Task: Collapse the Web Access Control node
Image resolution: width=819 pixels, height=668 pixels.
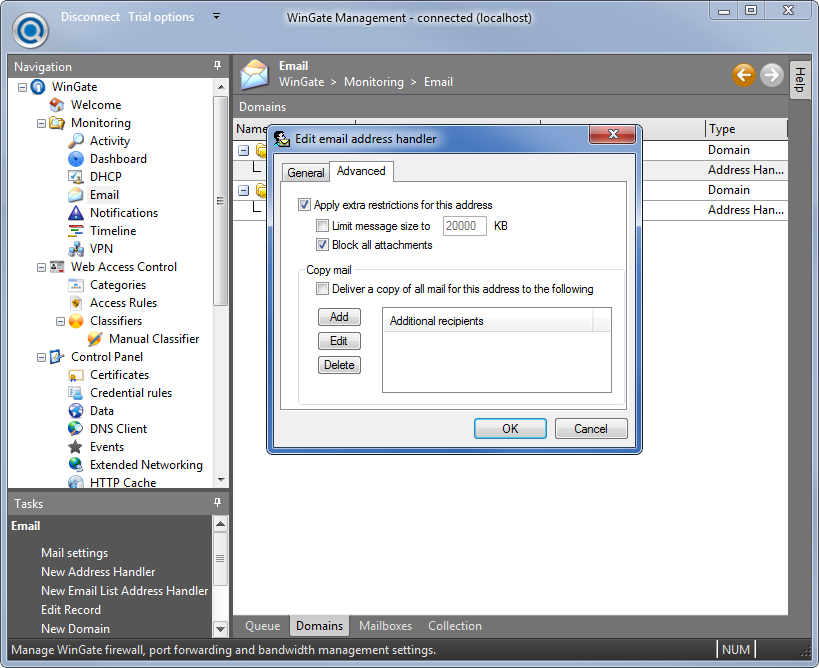Action: tap(41, 267)
